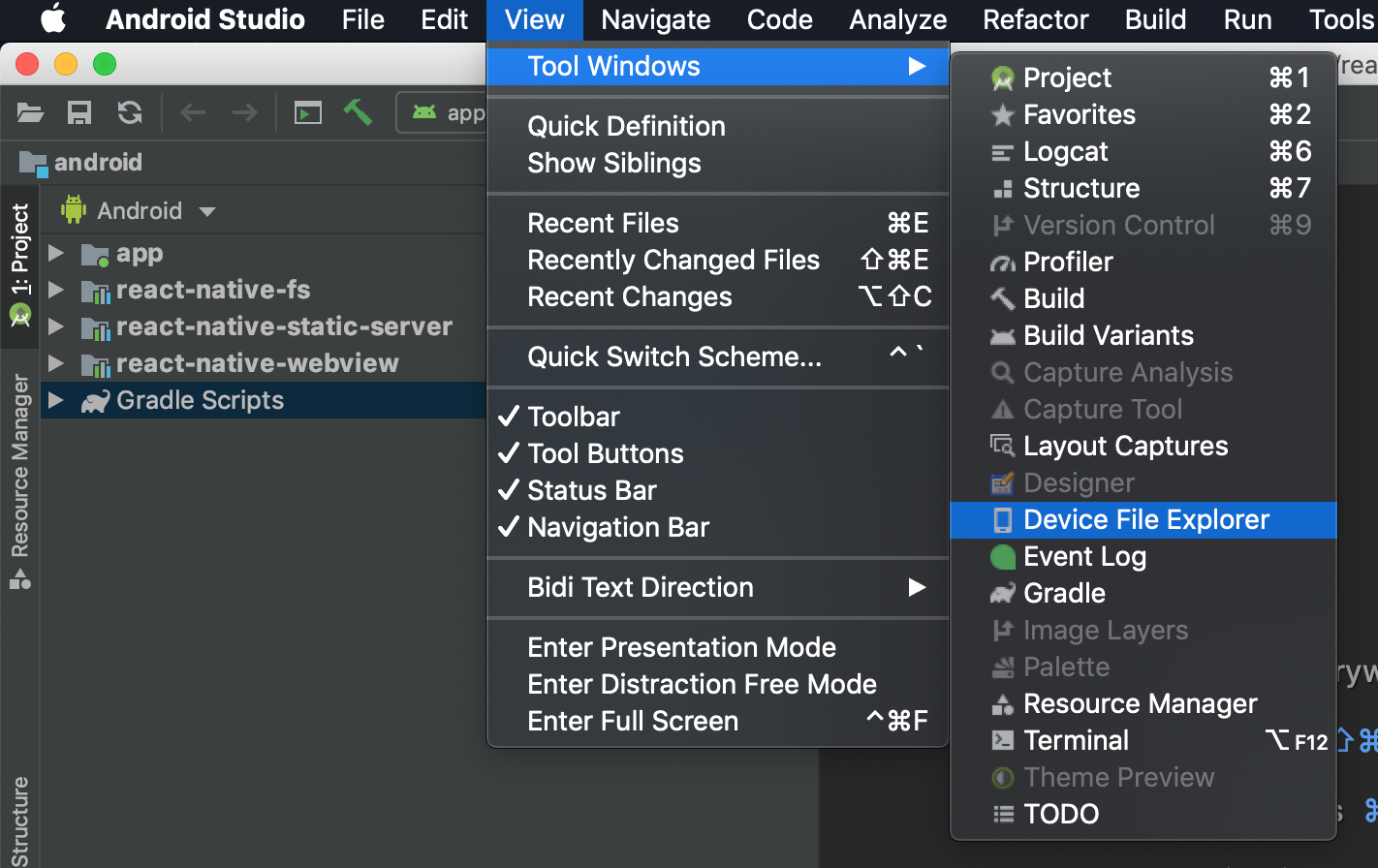This screenshot has height=868, width=1378.
Task: Open the Run menu
Action: pyautogui.click(x=1247, y=19)
